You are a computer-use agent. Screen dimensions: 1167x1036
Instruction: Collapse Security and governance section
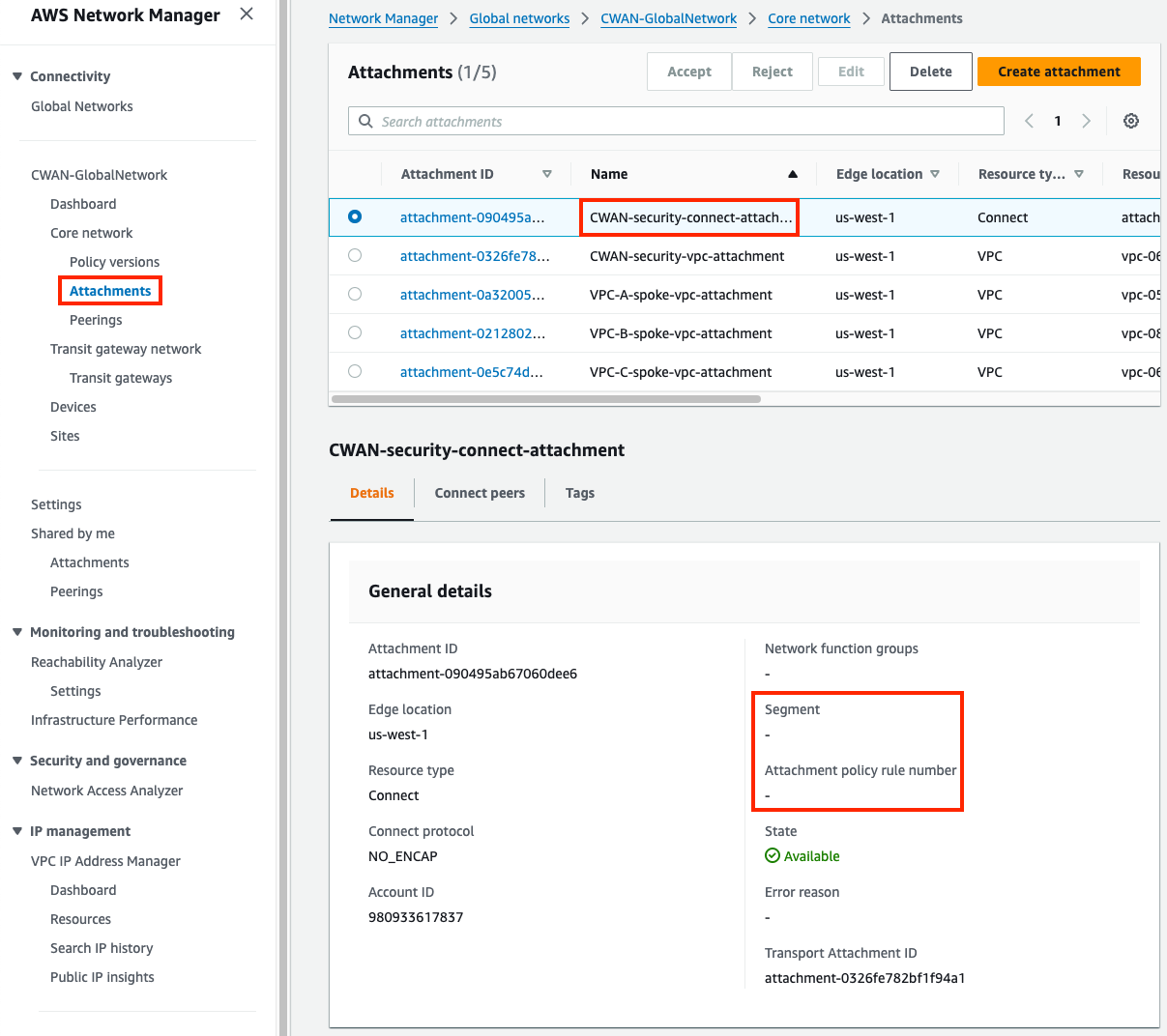coord(17,761)
